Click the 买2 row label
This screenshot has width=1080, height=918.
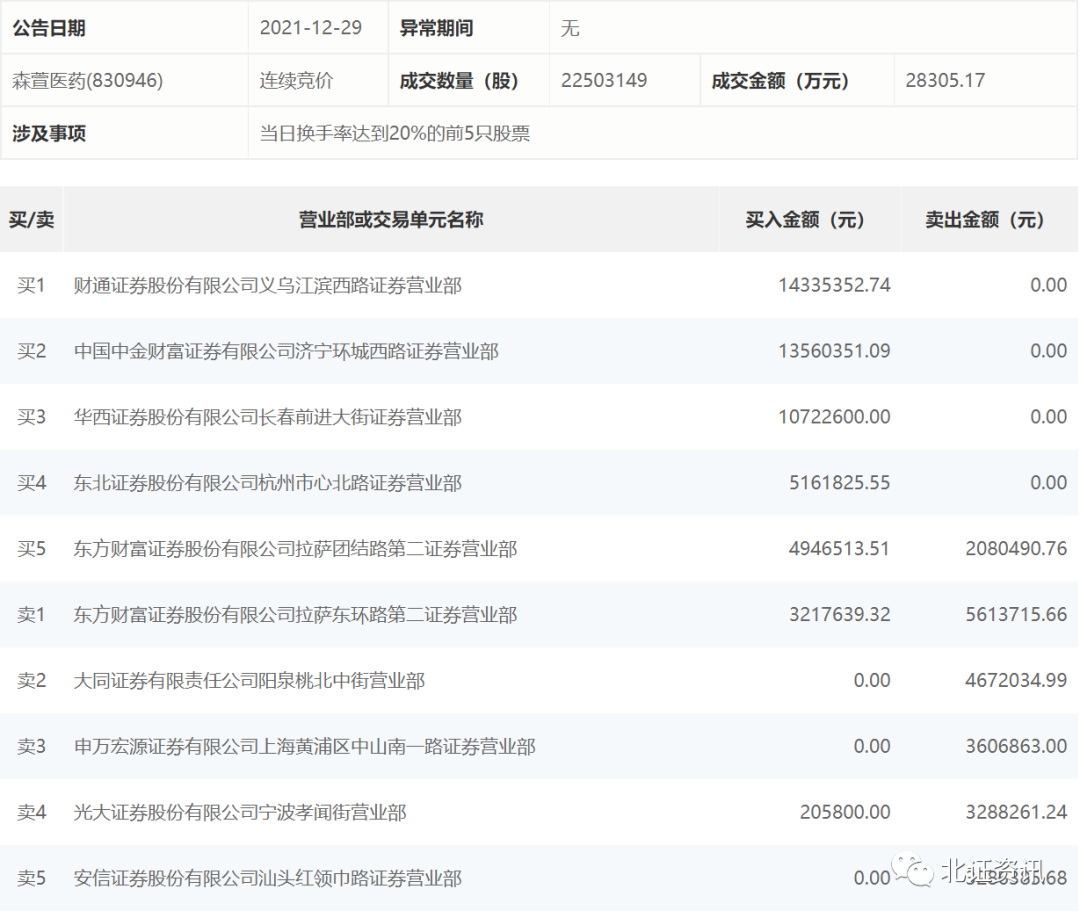pyautogui.click(x=32, y=351)
